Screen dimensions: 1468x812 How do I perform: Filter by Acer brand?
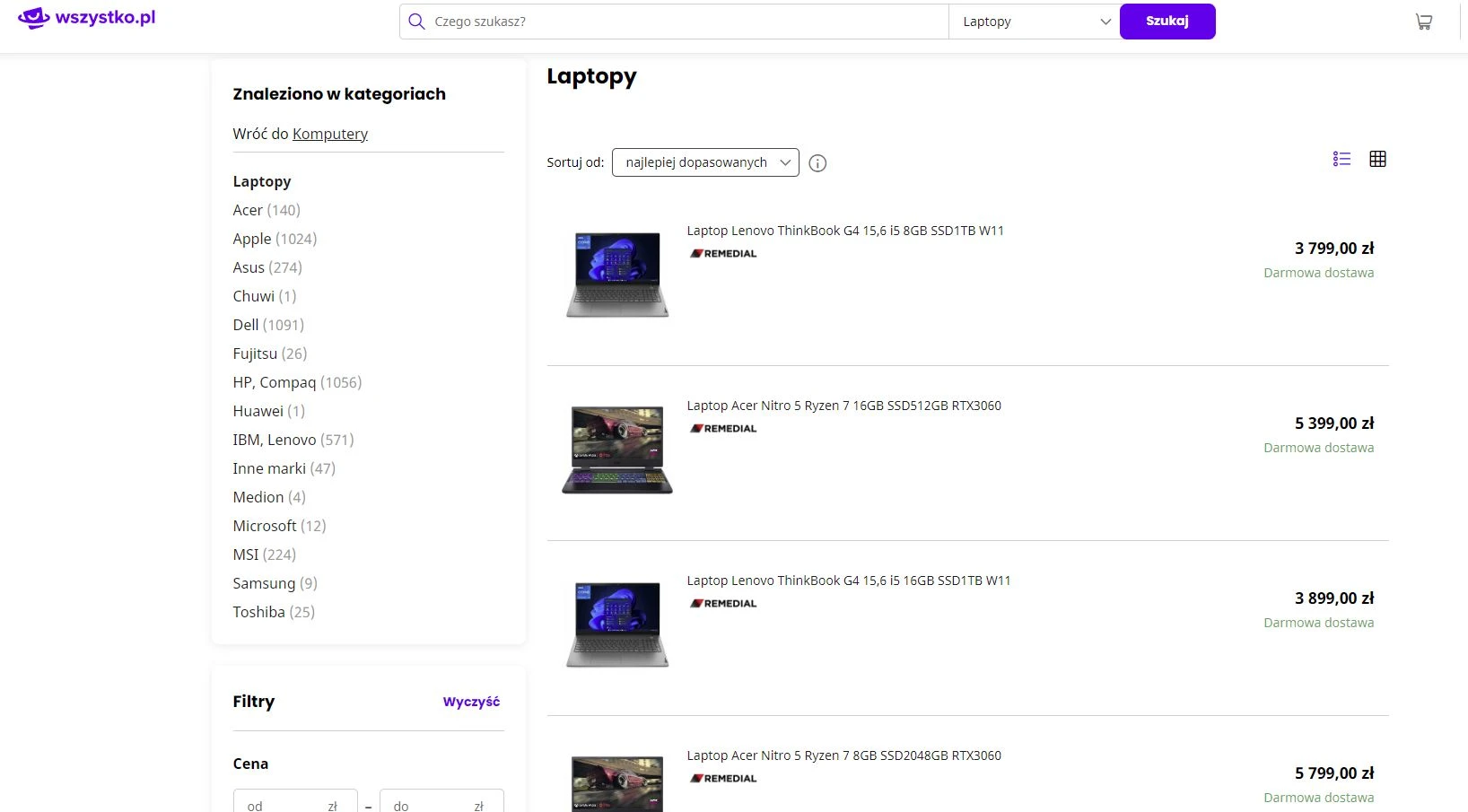(267, 210)
